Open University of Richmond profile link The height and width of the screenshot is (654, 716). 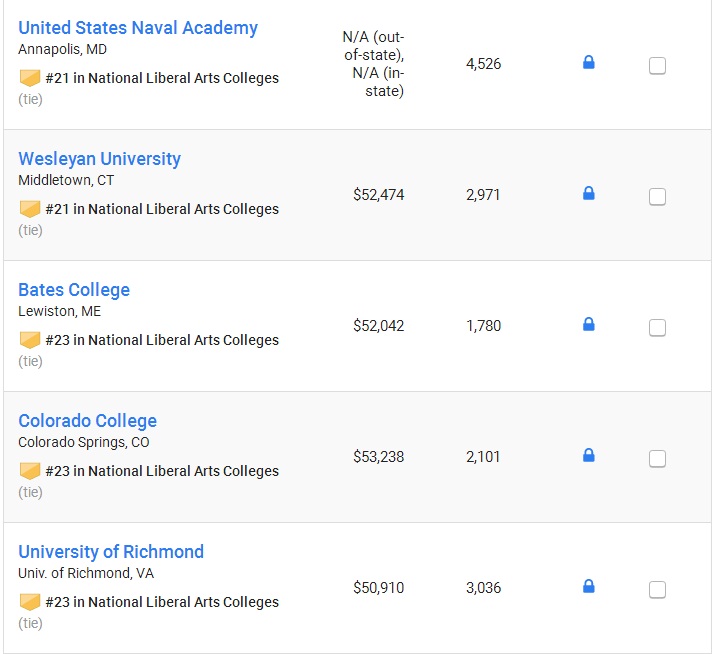(111, 552)
